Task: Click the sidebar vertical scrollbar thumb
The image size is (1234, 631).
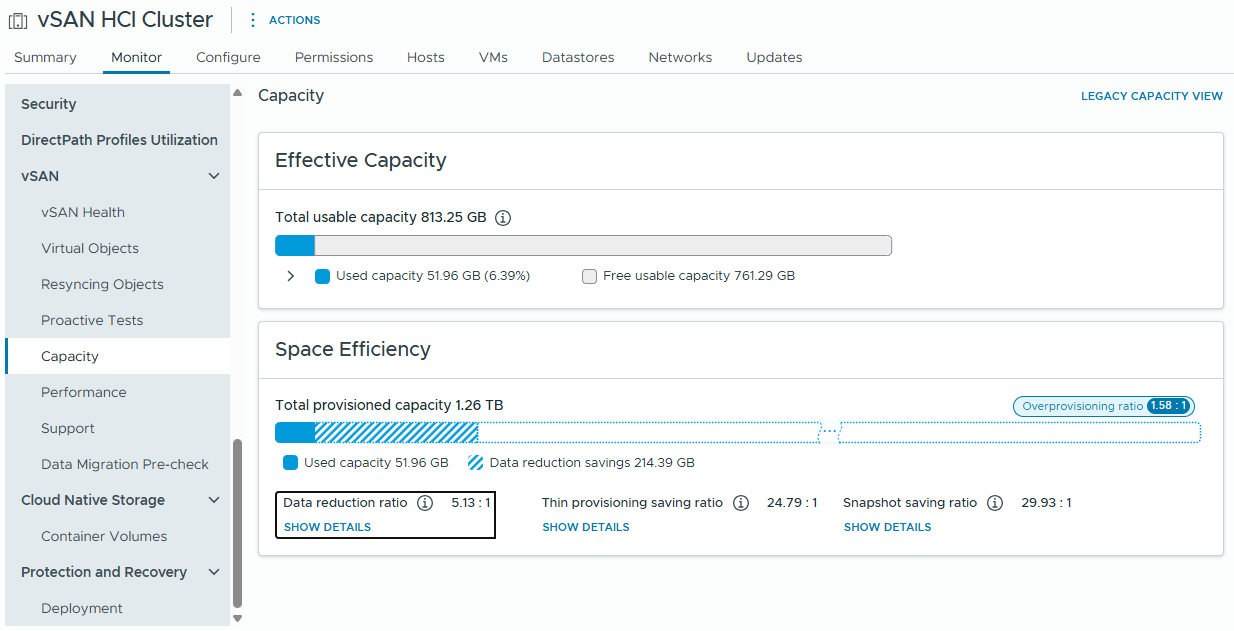Action: (x=237, y=523)
